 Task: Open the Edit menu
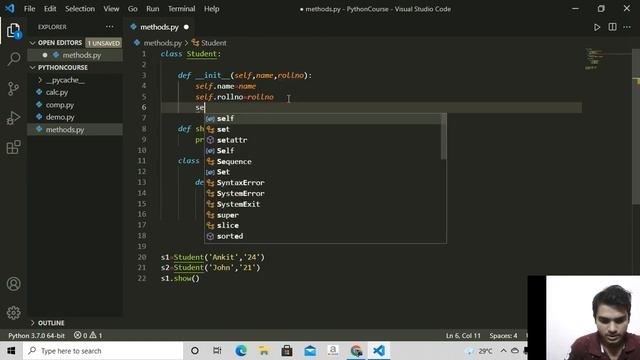50,9
